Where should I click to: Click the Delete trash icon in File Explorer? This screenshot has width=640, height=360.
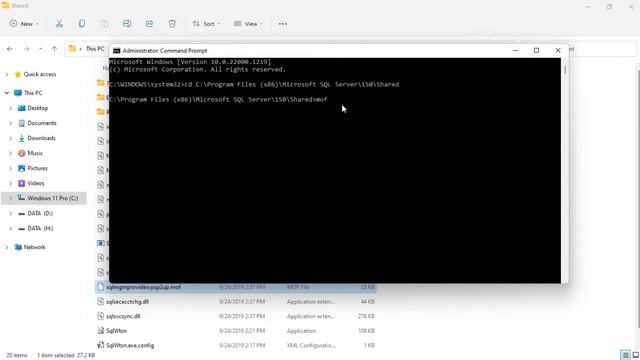pyautogui.click(x=172, y=24)
